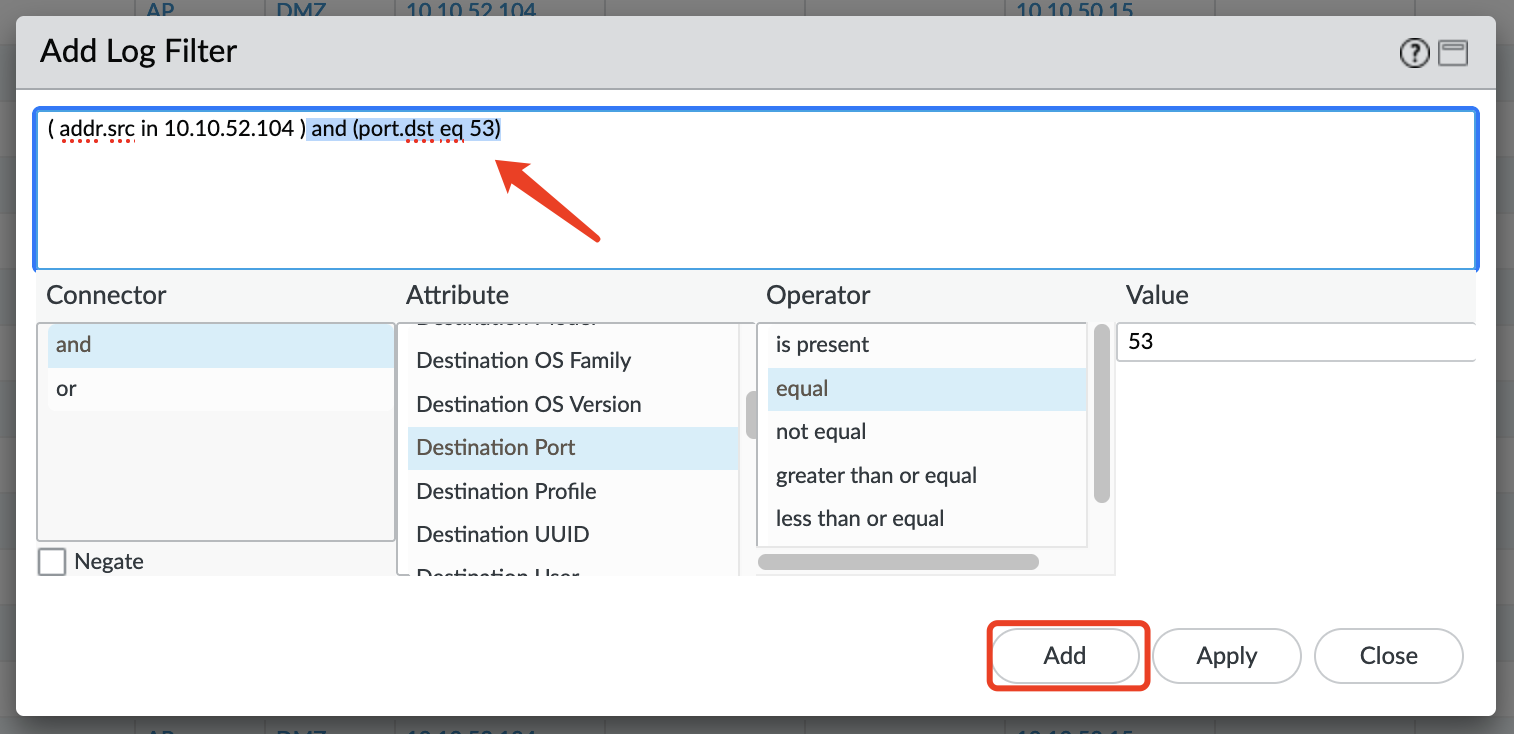This screenshot has width=1514, height=734.
Task: Select the 'is present' operator
Action: pos(927,345)
